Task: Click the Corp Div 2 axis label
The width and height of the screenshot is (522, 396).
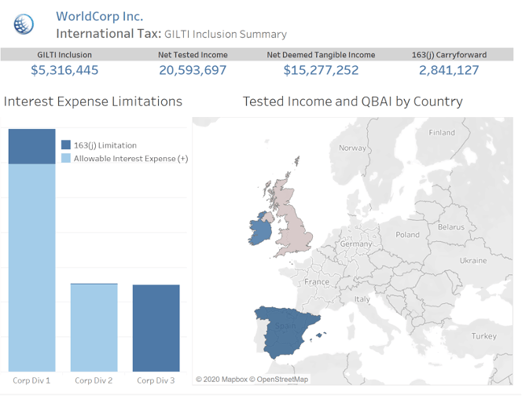Action: pos(94,380)
